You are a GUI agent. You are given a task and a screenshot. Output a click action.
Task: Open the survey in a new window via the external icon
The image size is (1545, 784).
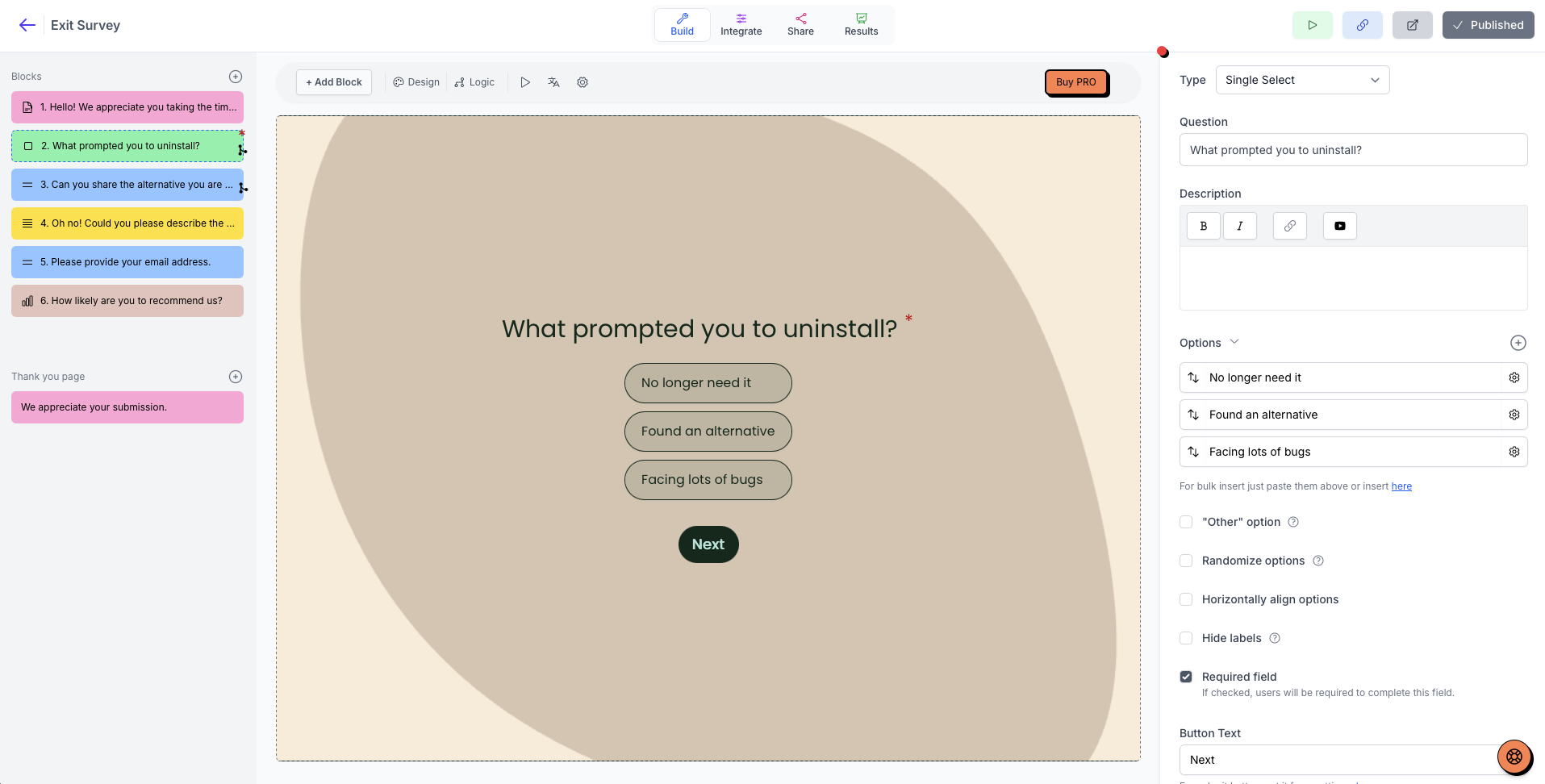[x=1413, y=25]
